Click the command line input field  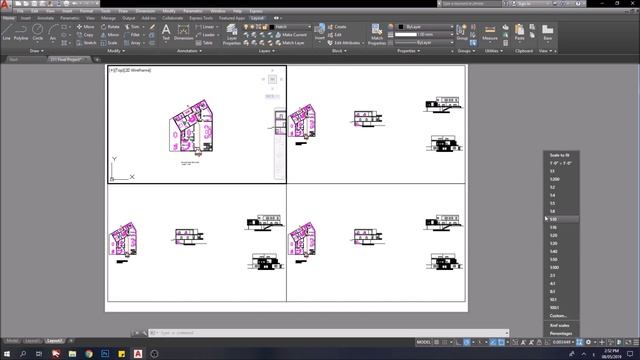(329, 333)
